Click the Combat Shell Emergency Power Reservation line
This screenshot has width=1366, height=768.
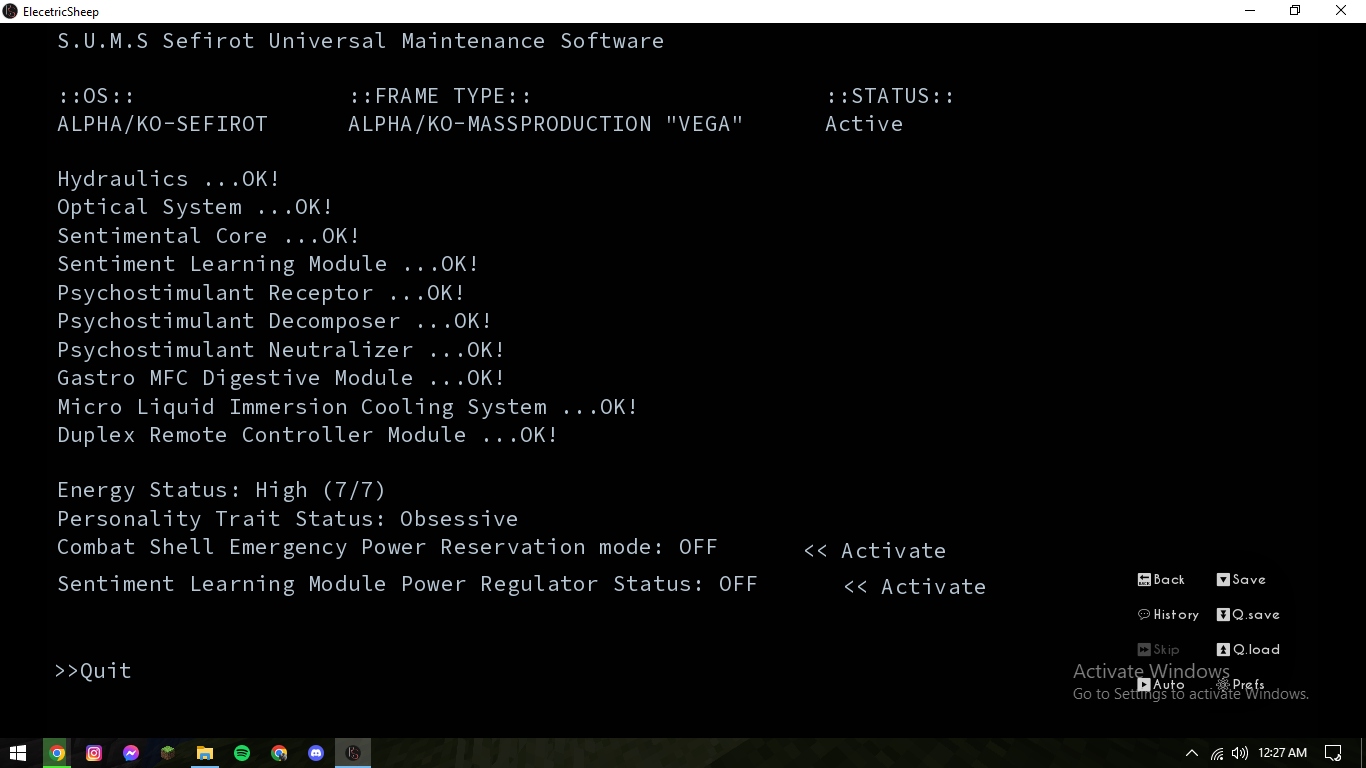click(x=387, y=547)
